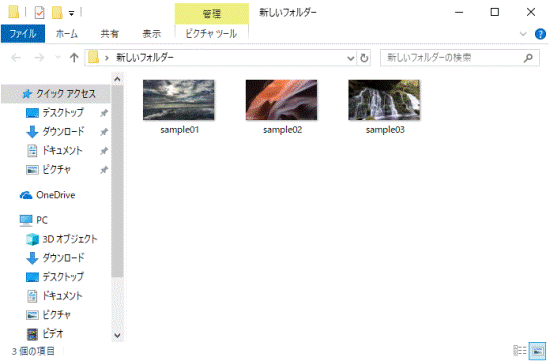The height and width of the screenshot is (361, 550).
Task: Open pinned ダウンロード under Quick Access
Action: 56,132
